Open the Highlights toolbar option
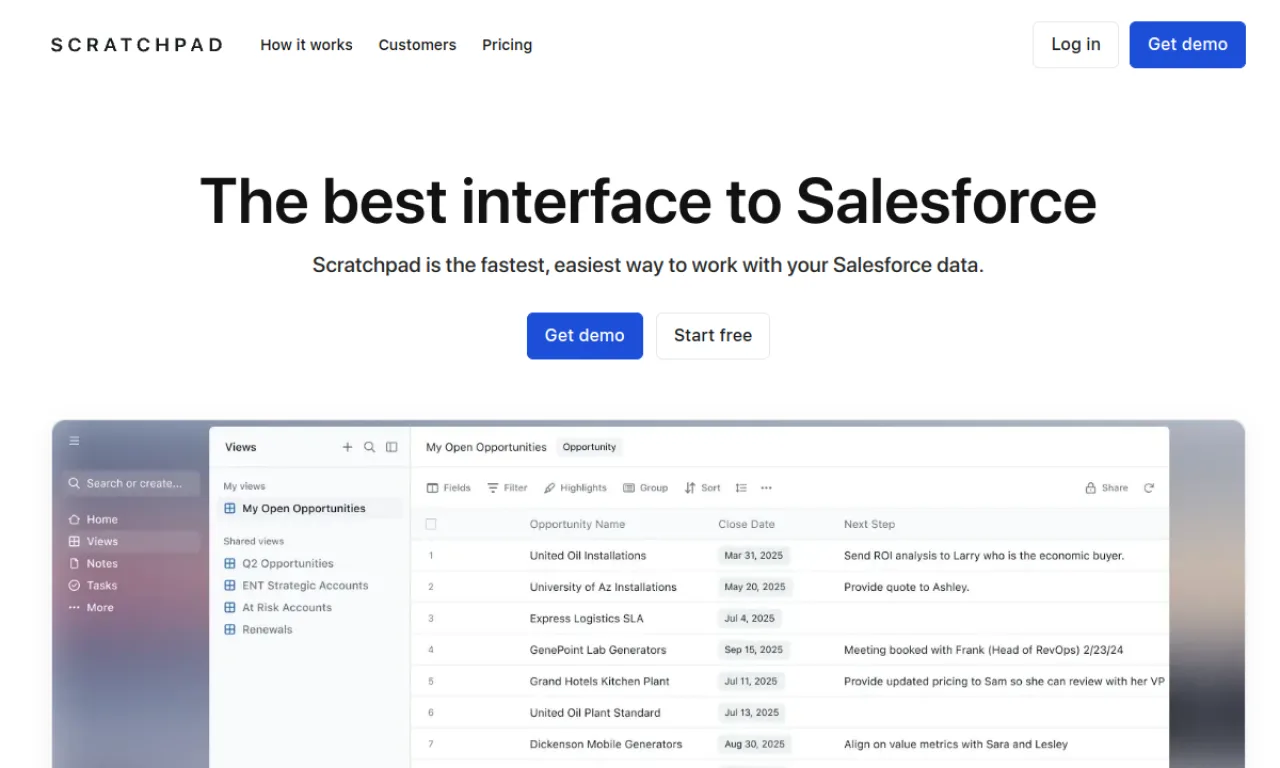The height and width of the screenshot is (768, 1280). 576,488
